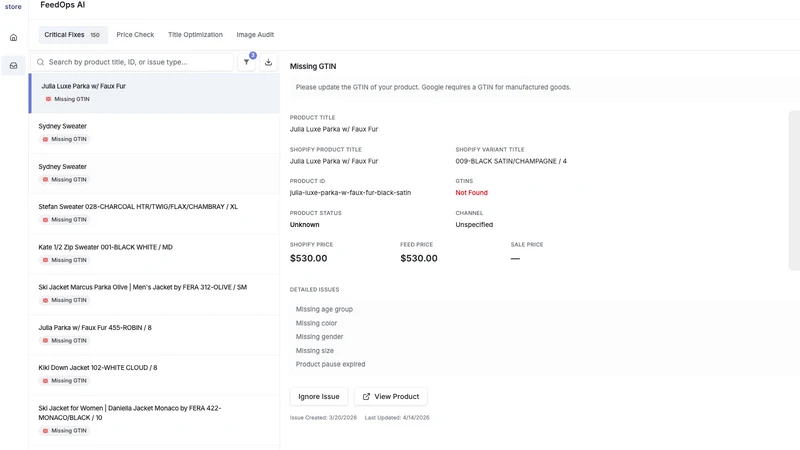
Task: Open the inbox icon in sidebar
Action: coord(13,65)
